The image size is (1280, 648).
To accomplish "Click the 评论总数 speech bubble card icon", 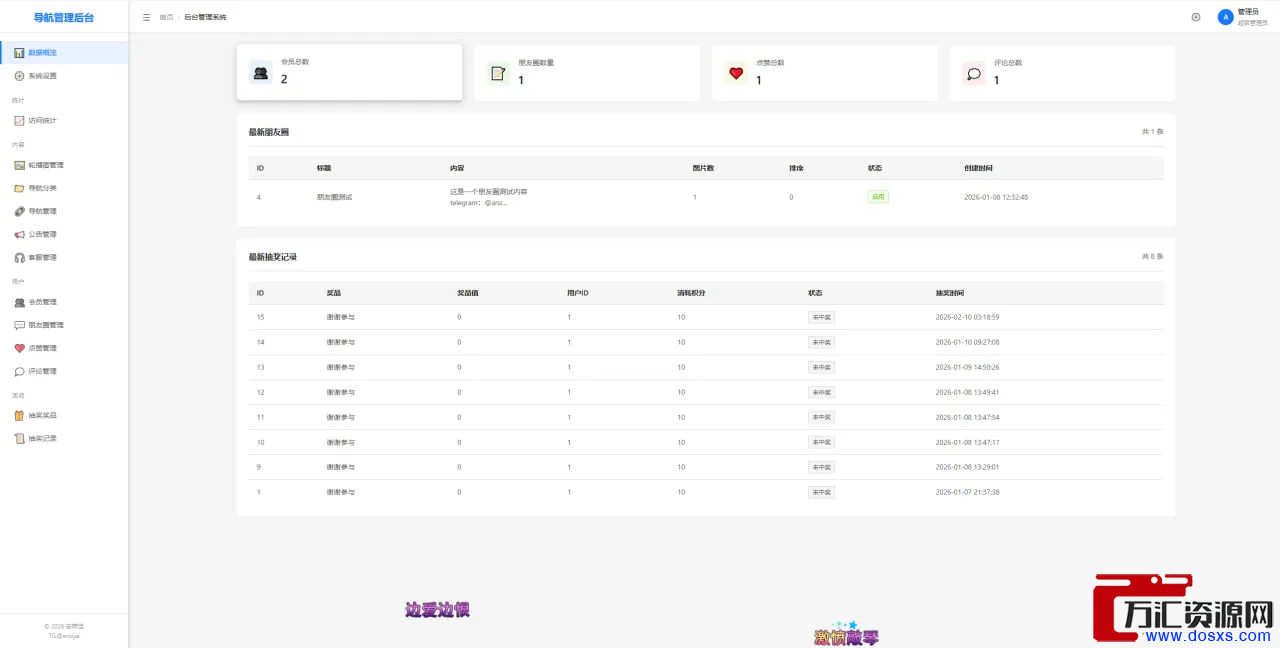I will click(x=973, y=73).
